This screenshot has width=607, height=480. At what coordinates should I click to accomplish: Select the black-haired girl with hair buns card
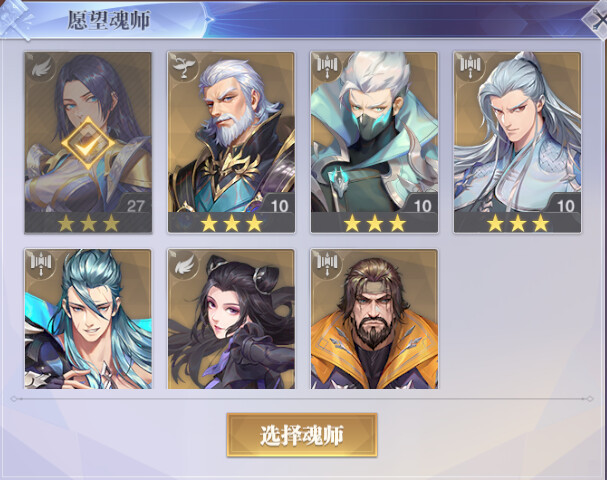pos(231,319)
